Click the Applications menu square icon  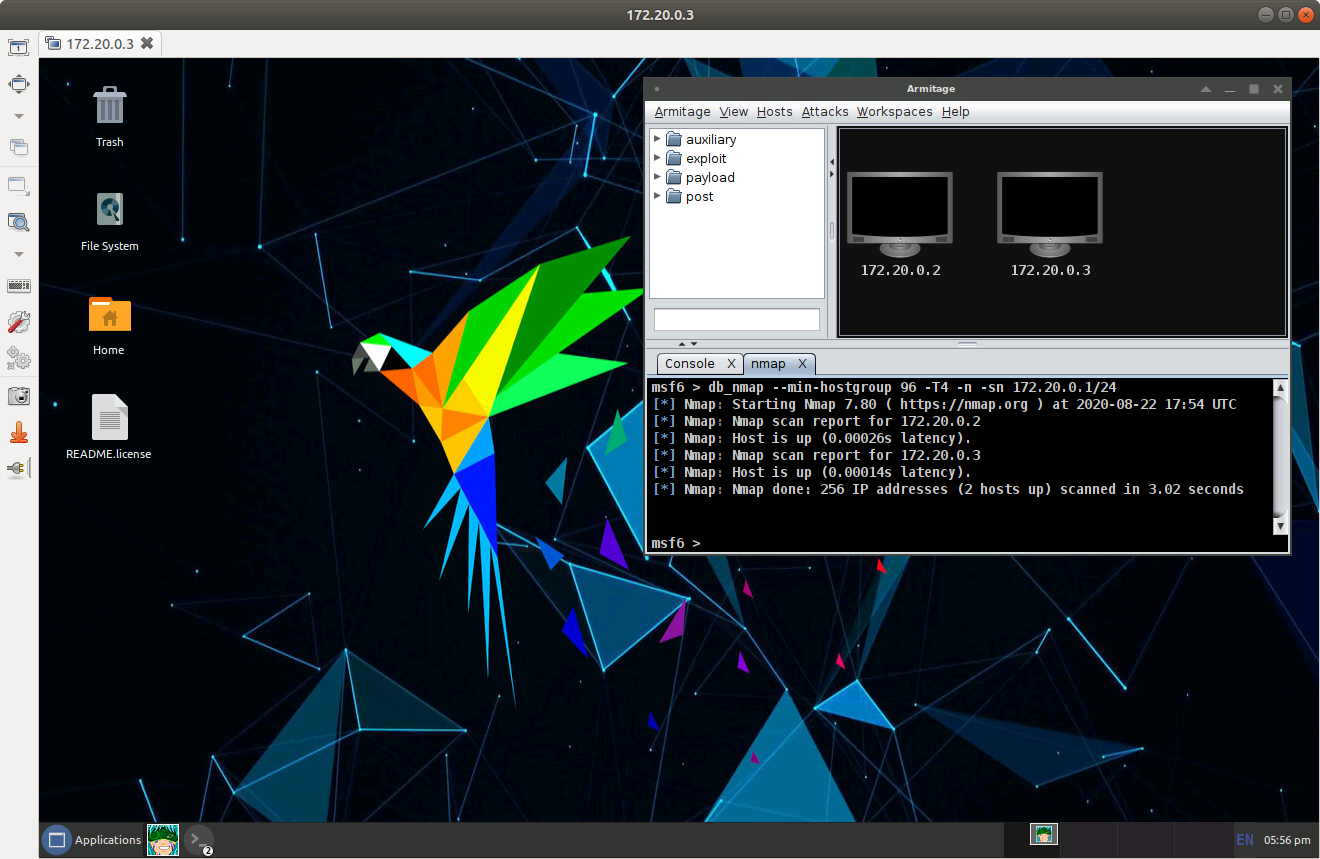[x=57, y=840]
